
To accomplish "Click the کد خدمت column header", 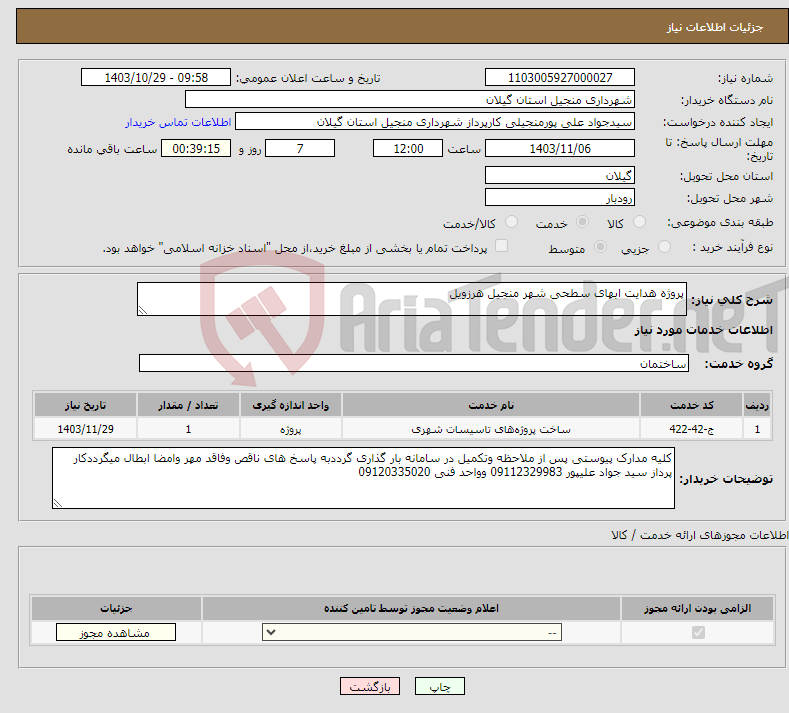I will tap(692, 405).
